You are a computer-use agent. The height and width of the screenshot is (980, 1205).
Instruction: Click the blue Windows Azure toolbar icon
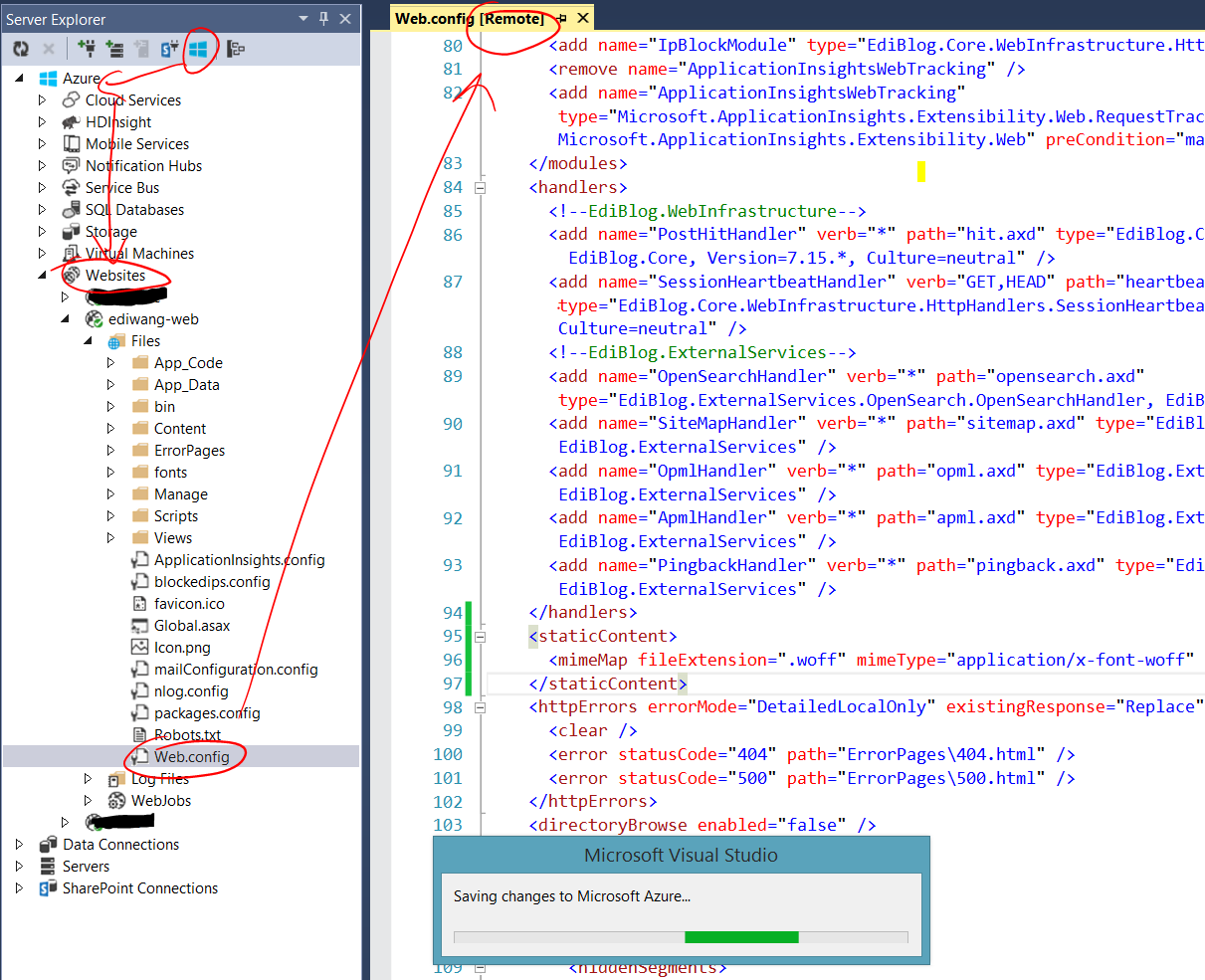198,48
